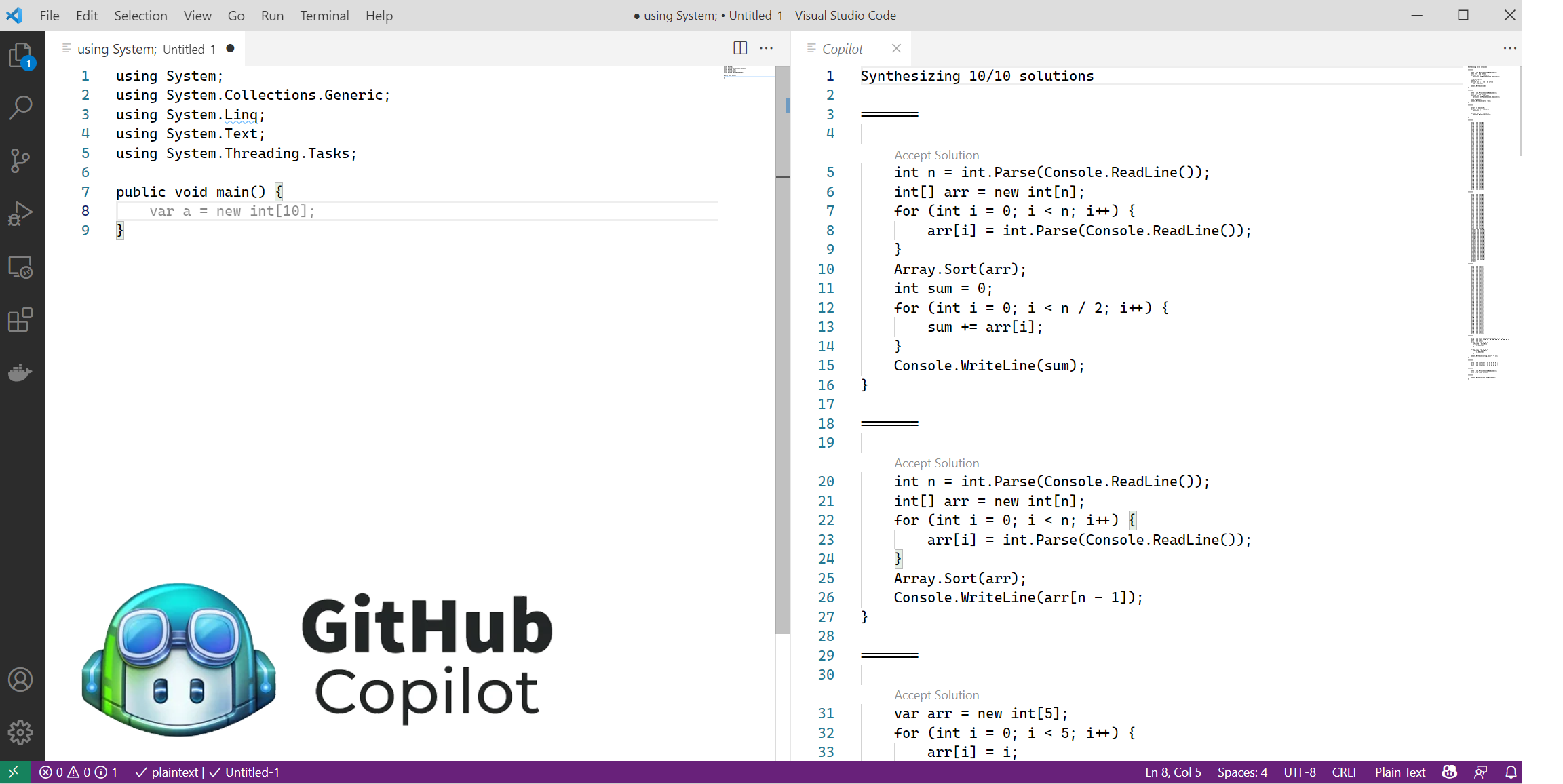Viewport: 1563px width, 784px height.
Task: Open the Source Control view icon
Action: tap(21, 161)
